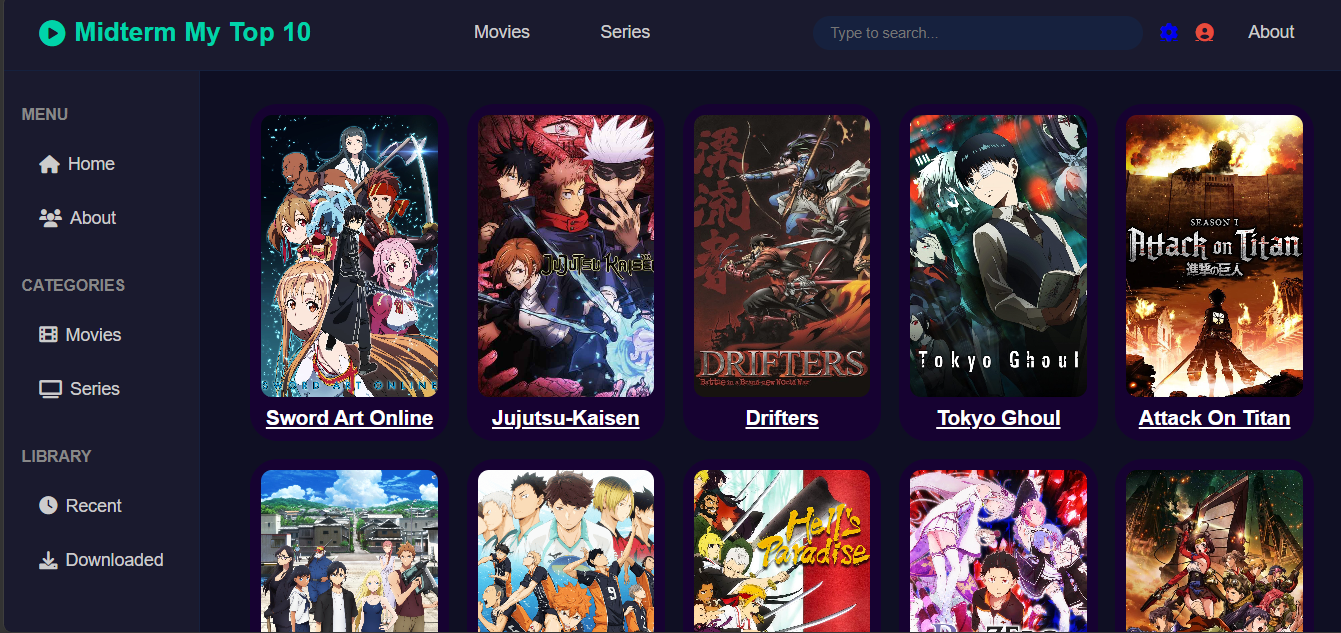Click the sidebar Series label

(x=95, y=389)
